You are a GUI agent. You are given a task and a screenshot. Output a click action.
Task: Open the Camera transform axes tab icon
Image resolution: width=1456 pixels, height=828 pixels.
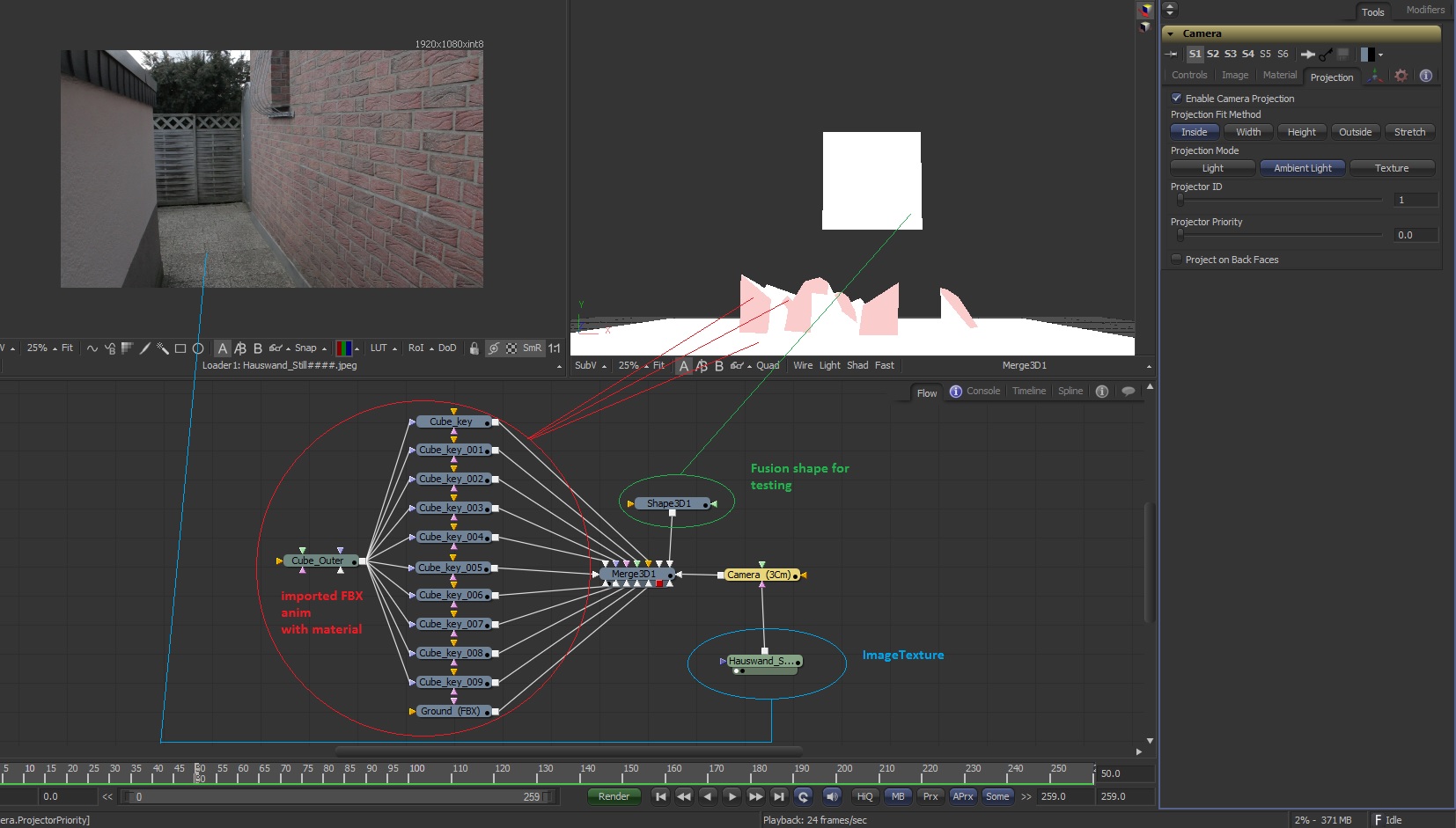coord(1375,76)
